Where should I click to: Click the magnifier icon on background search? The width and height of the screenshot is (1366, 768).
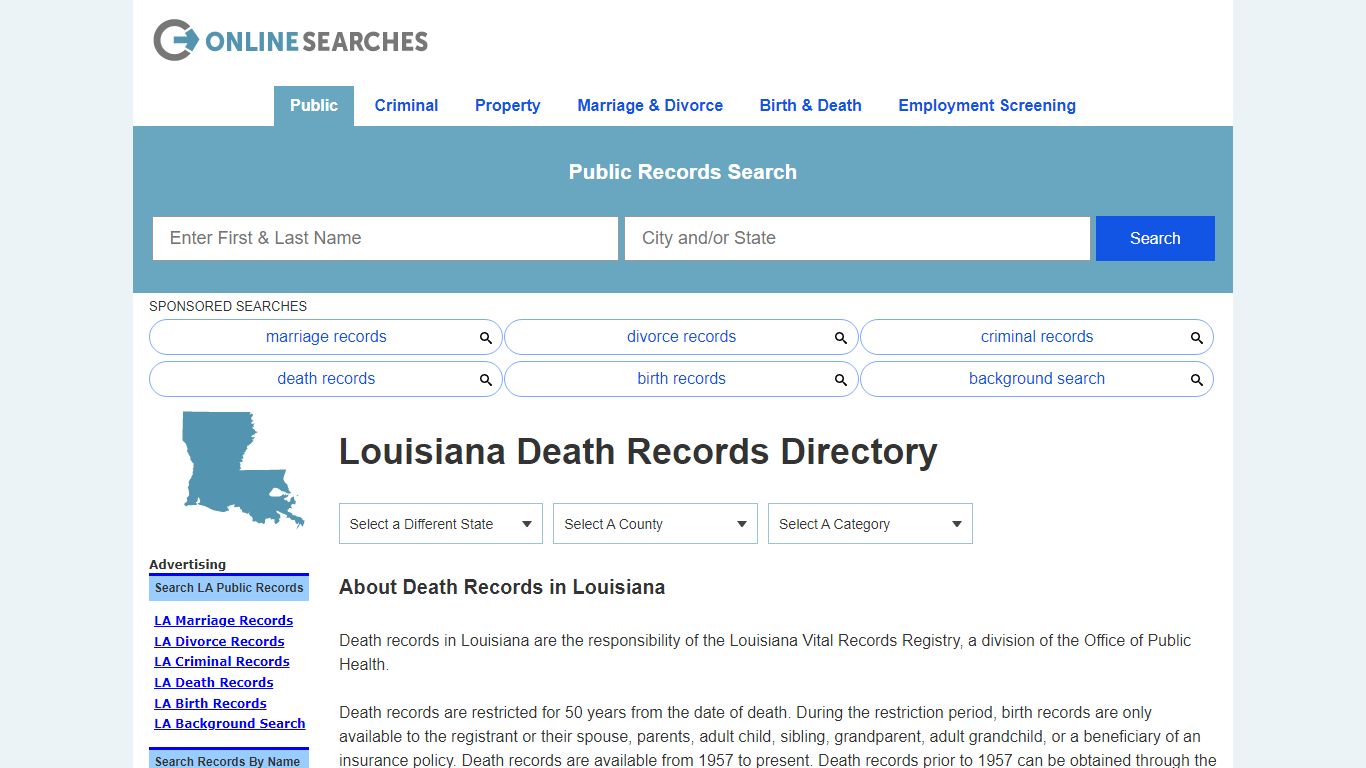coord(1197,380)
